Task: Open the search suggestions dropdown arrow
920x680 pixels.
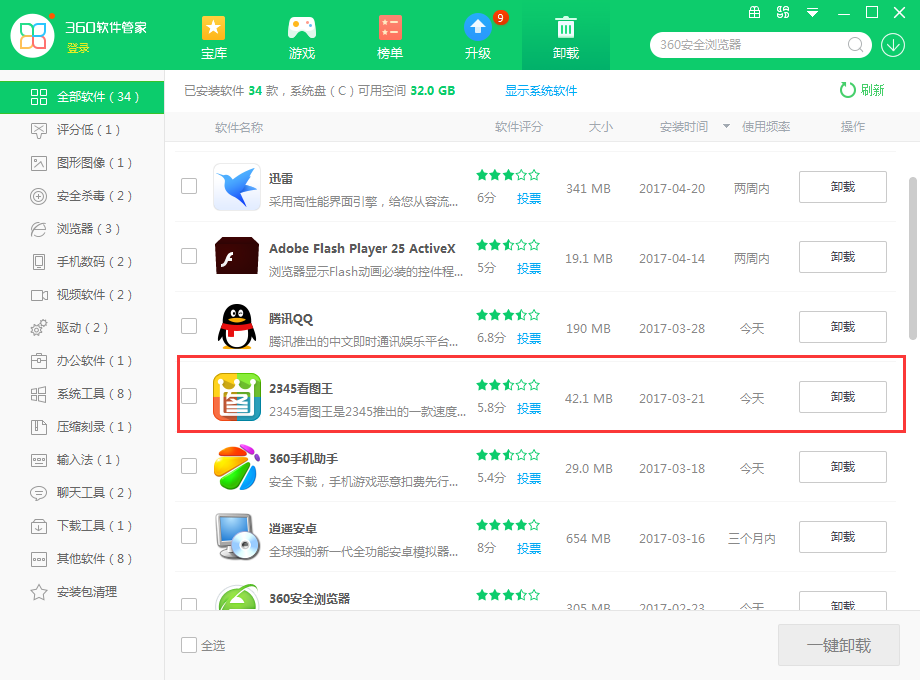Action: point(893,45)
